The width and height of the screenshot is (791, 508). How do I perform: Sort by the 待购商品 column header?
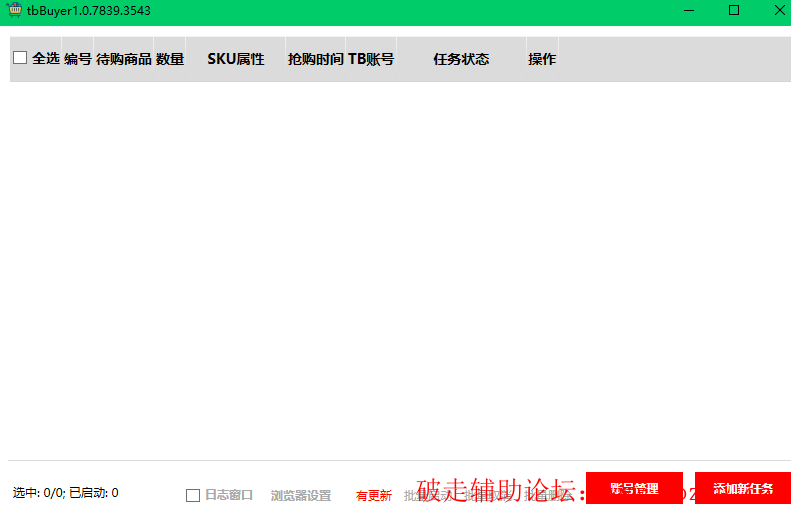pos(124,59)
